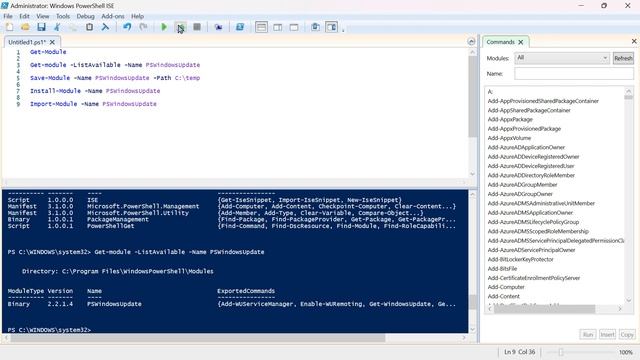The image size is (640, 360).
Task: Place cursor on Import-Module line in editor
Action: [x=93, y=104]
